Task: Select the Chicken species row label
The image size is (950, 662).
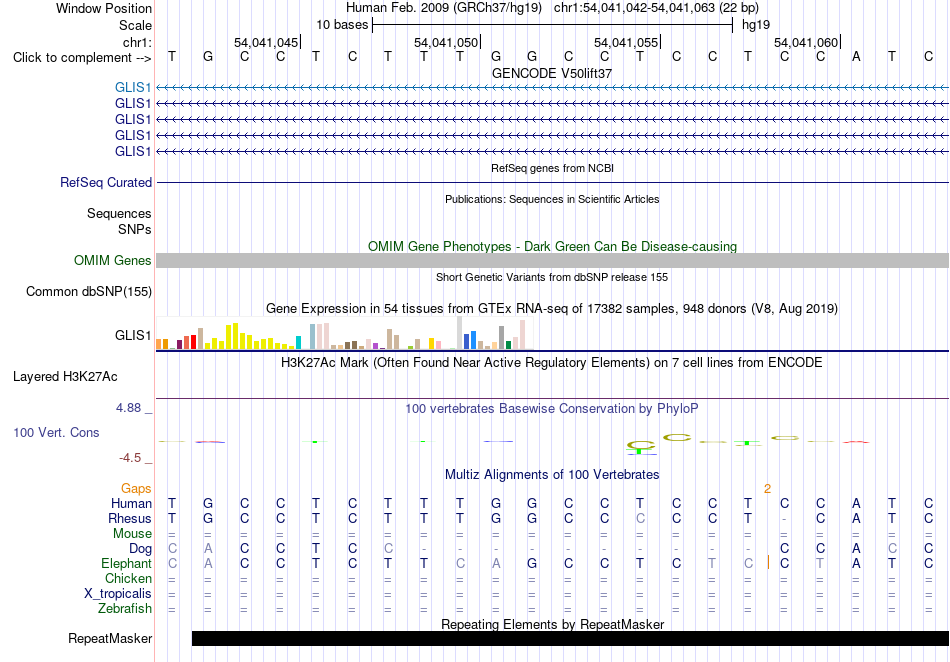Action: [x=128, y=578]
